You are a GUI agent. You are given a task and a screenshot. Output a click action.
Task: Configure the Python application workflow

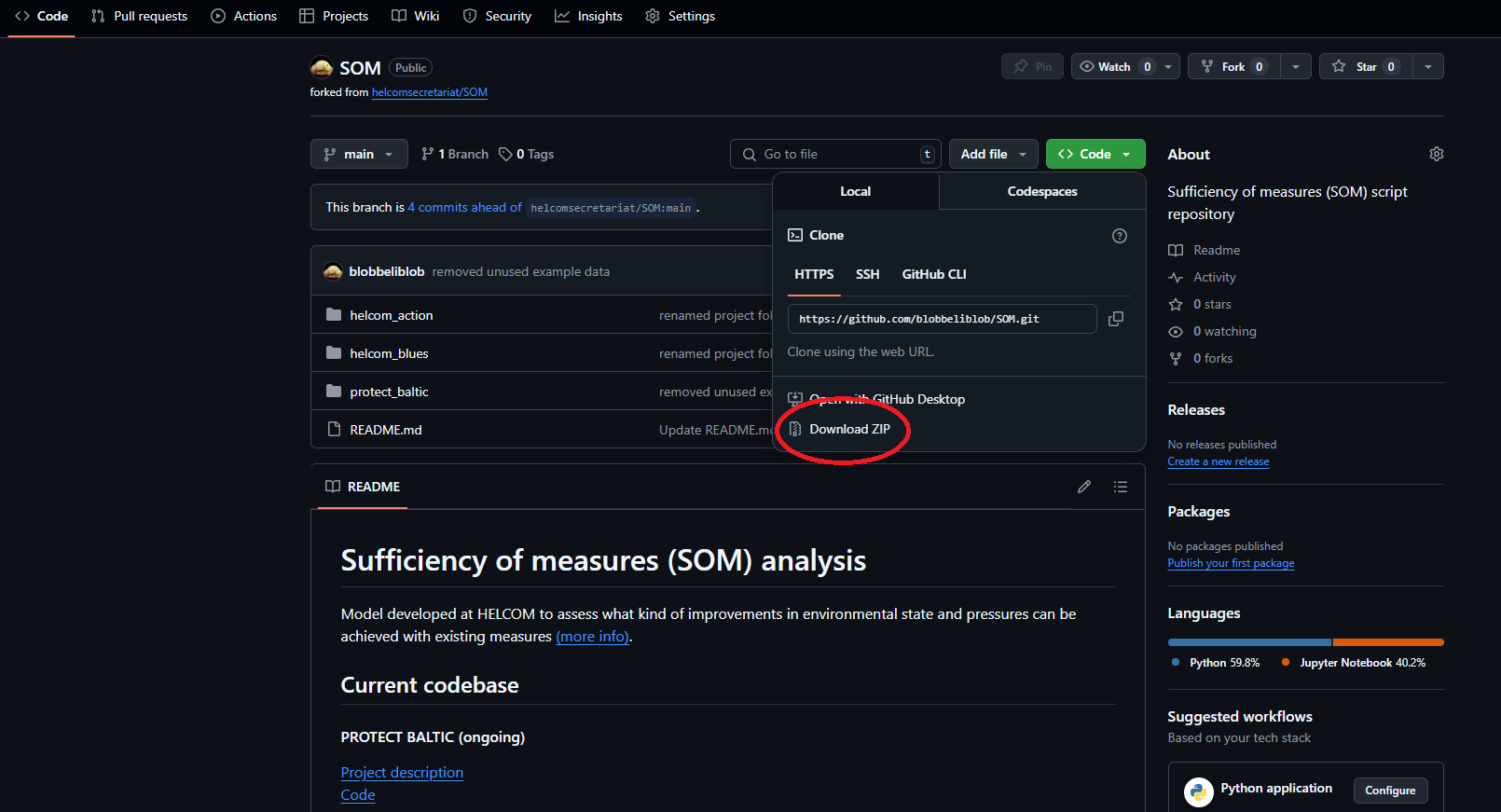click(1390, 791)
